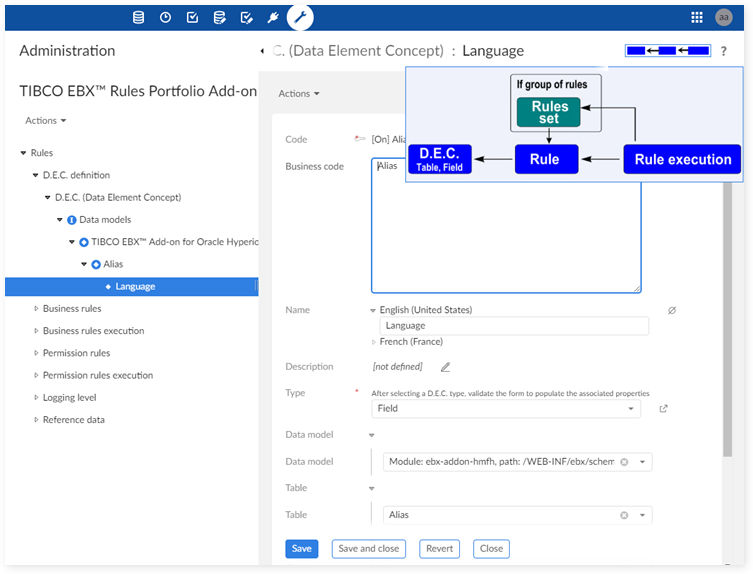Click the Name field hide-localization icon

pos(672,310)
